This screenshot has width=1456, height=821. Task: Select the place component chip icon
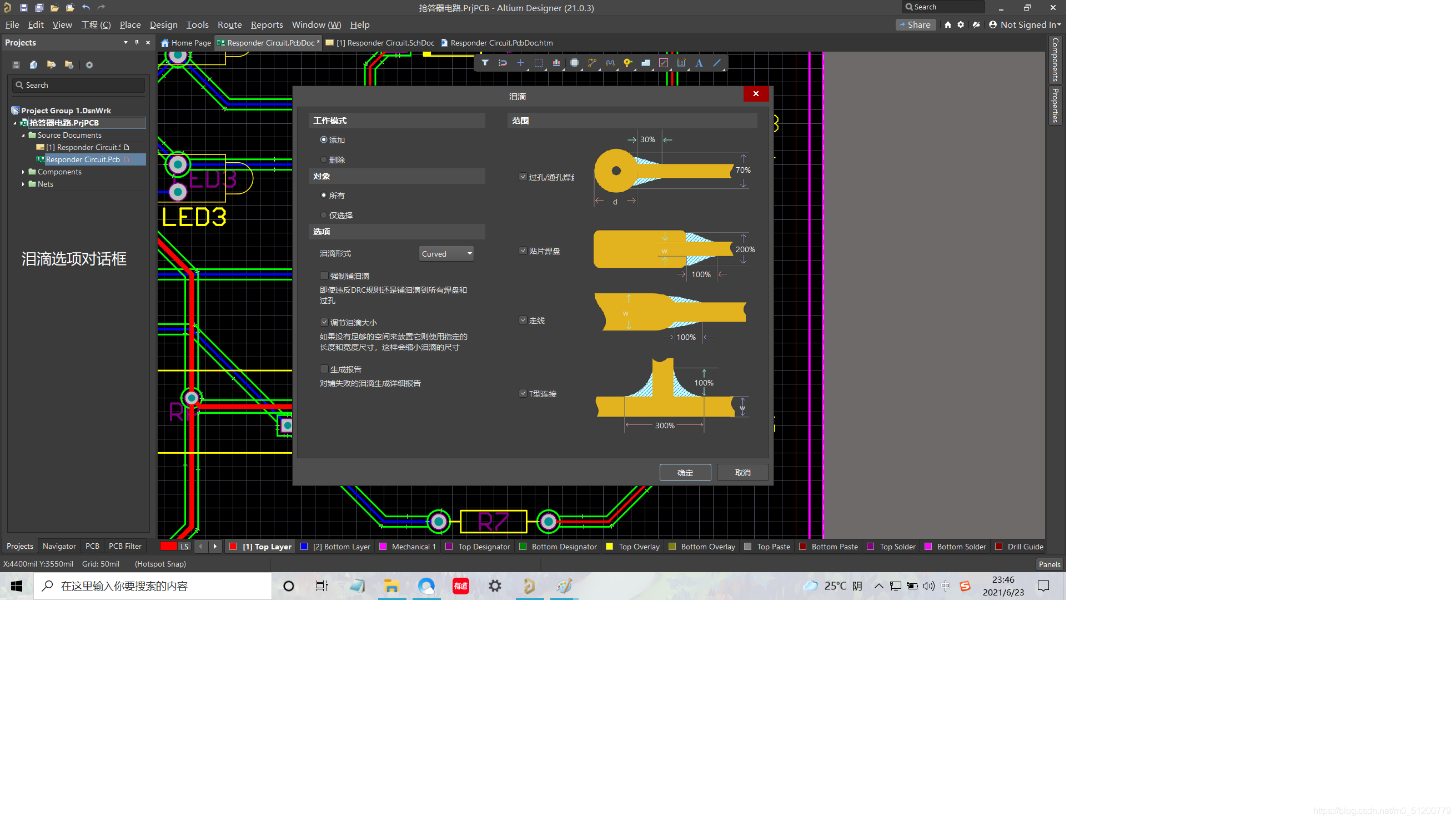coord(574,63)
